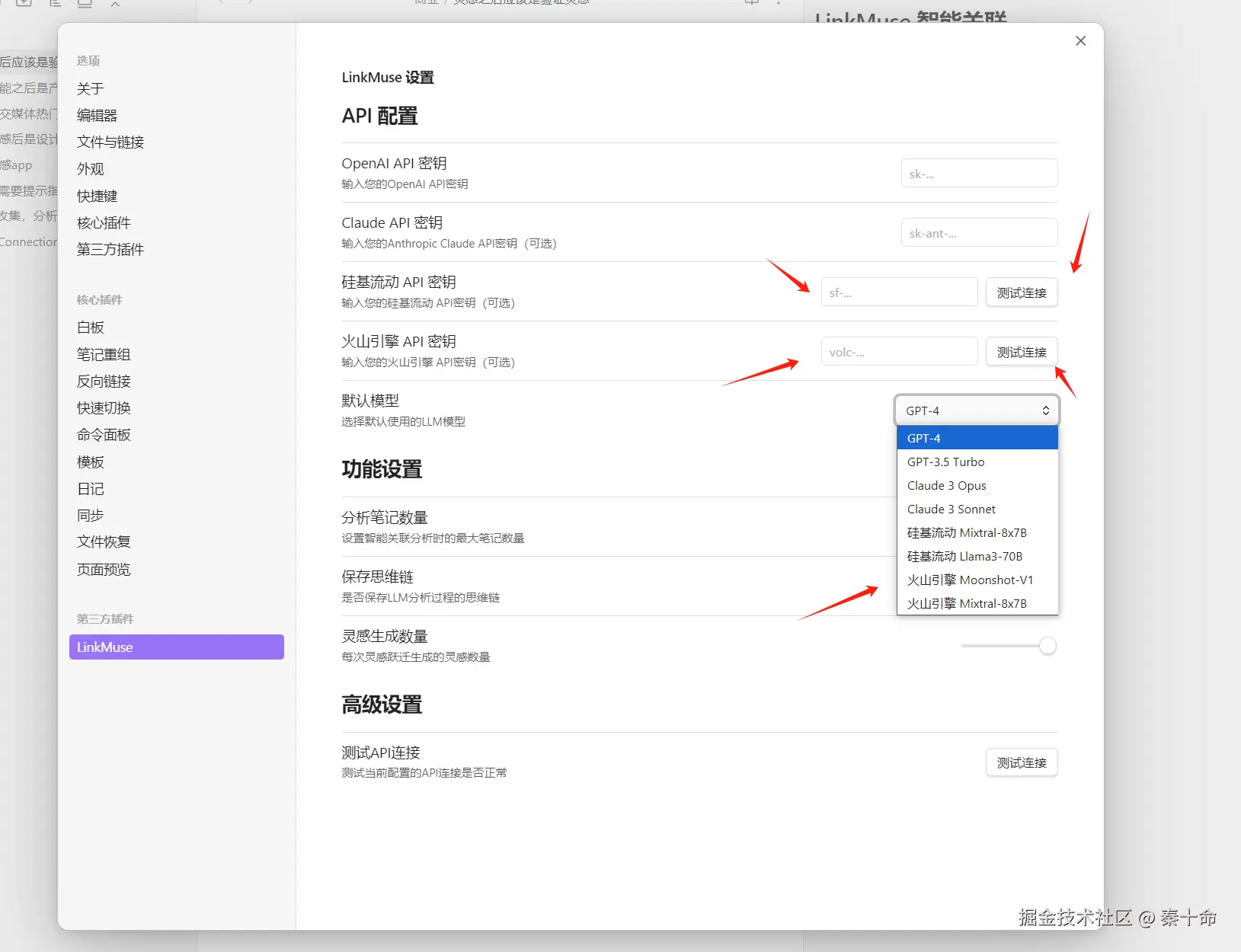Click the '测试API连接' setting label

(381, 752)
